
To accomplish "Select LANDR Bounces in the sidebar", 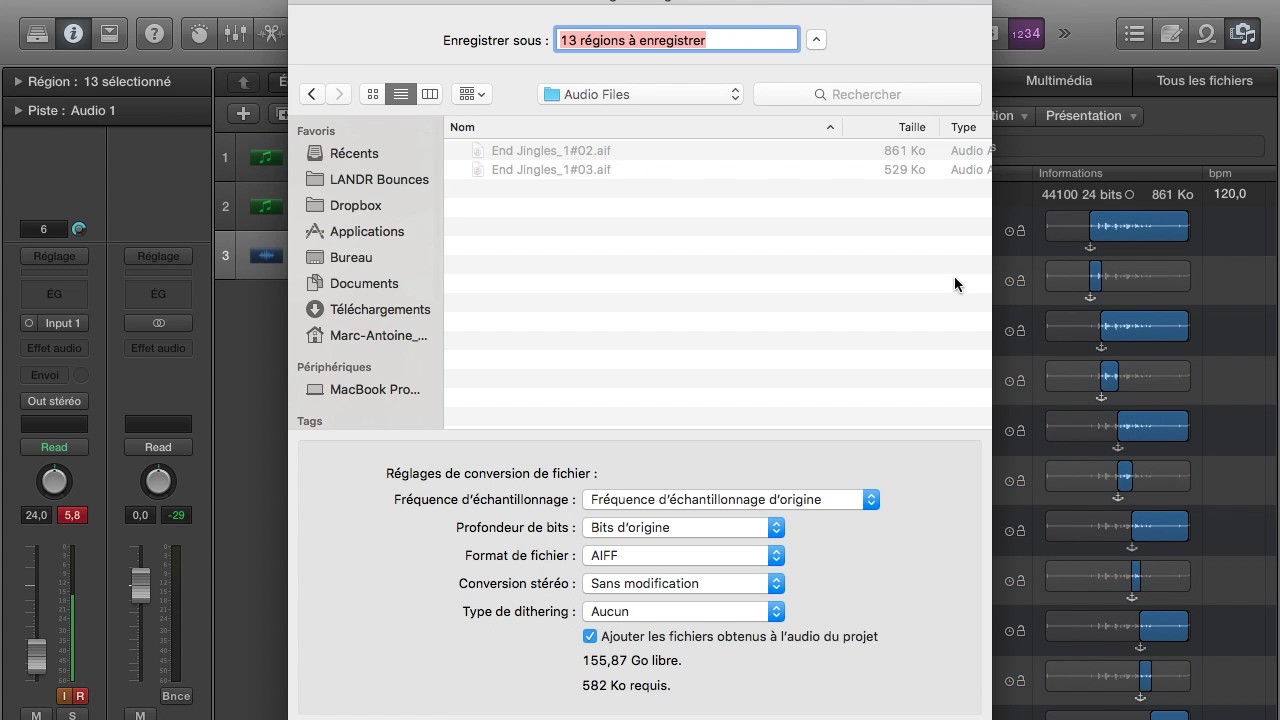I will [379, 179].
